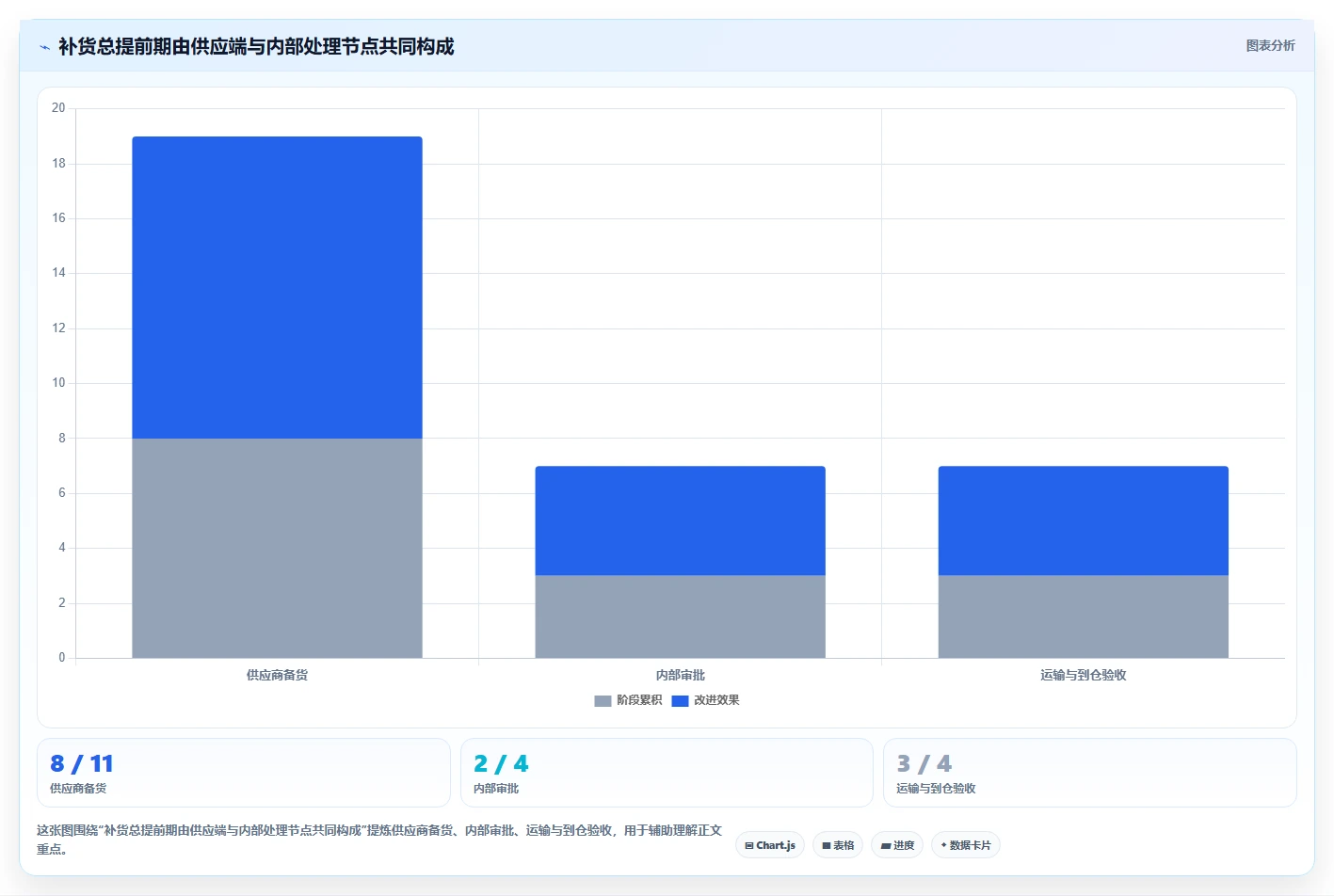Image resolution: width=1334 pixels, height=896 pixels.
Task: Select the Chart.js tag
Action: (770, 845)
